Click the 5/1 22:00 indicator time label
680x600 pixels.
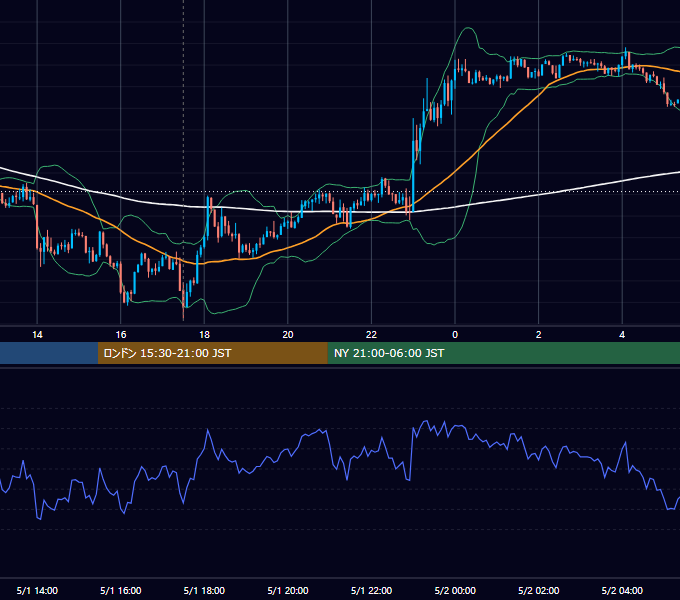click(371, 590)
